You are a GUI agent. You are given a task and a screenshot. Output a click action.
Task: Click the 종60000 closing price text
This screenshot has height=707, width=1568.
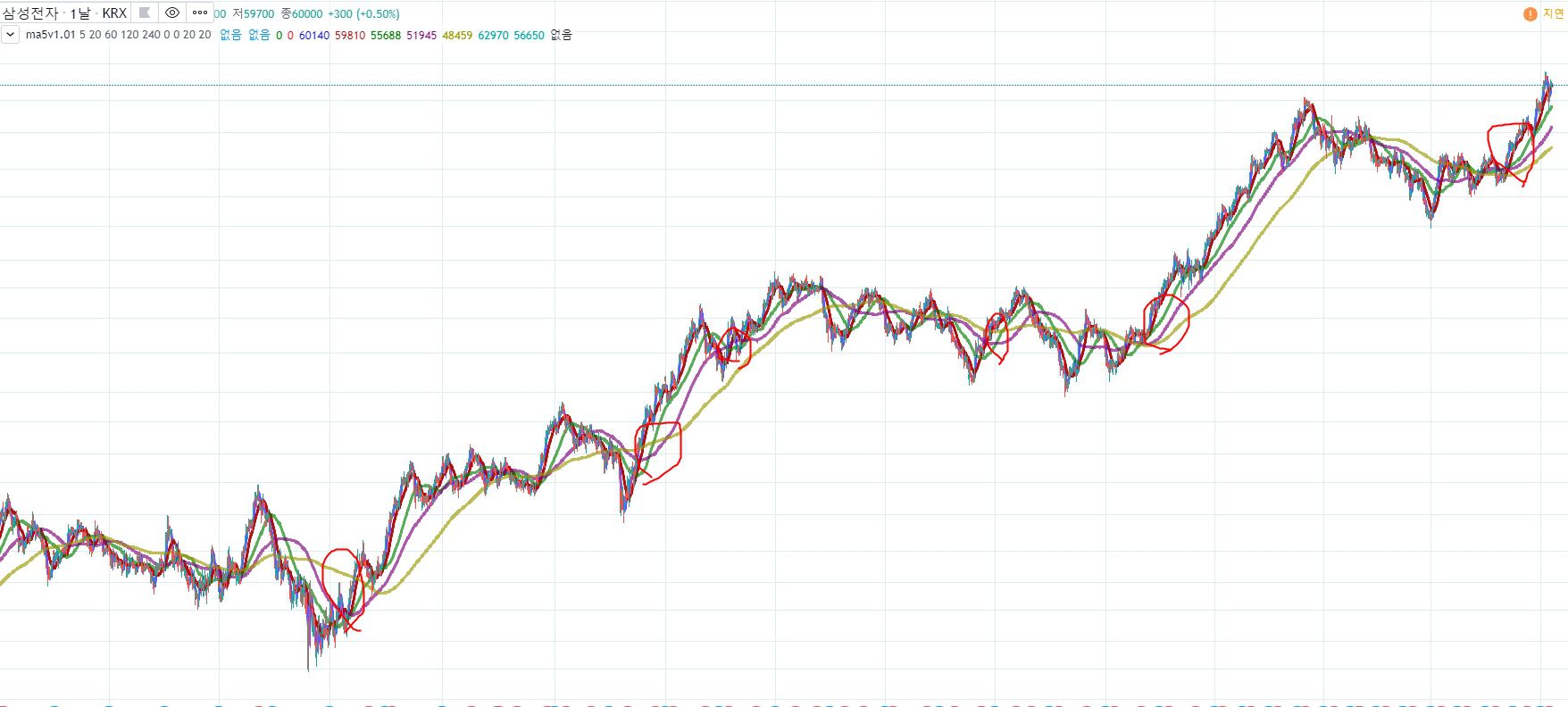coord(302,14)
